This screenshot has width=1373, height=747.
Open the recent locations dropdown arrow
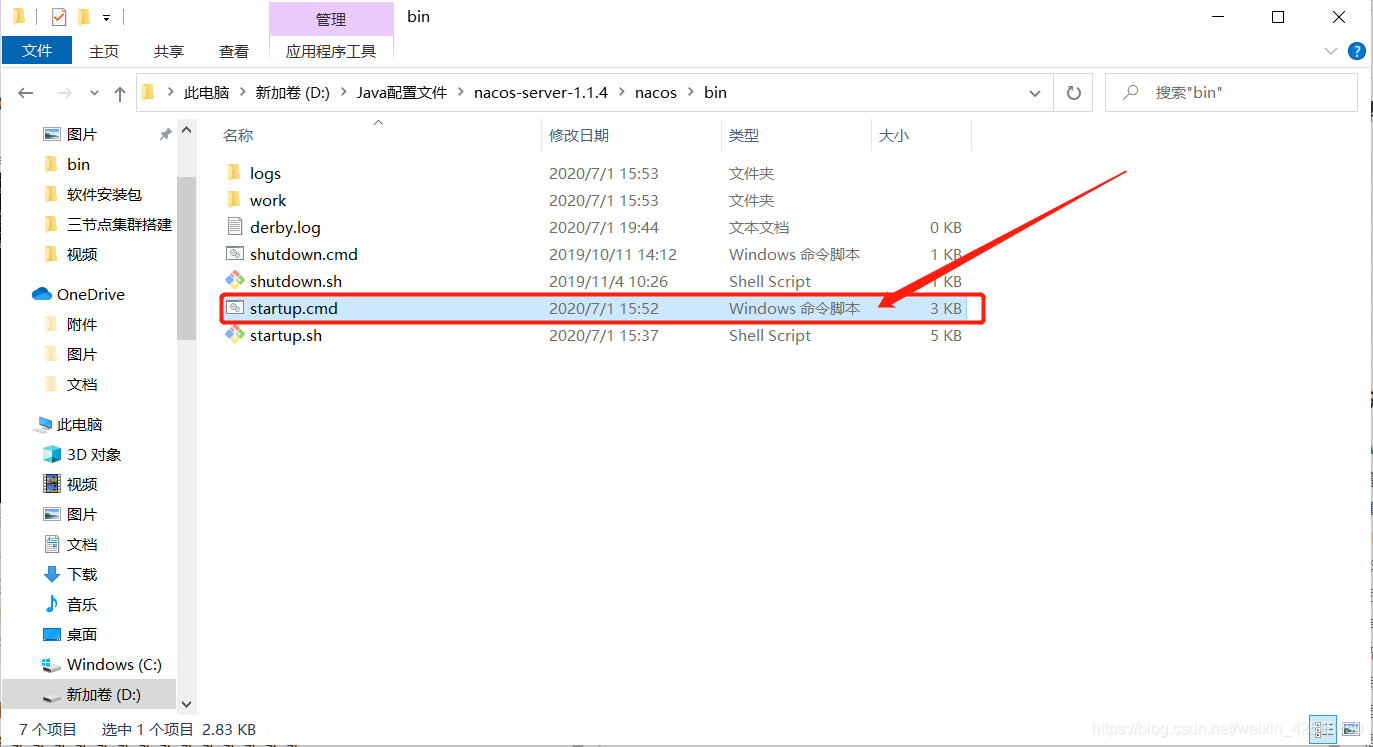tap(95, 93)
